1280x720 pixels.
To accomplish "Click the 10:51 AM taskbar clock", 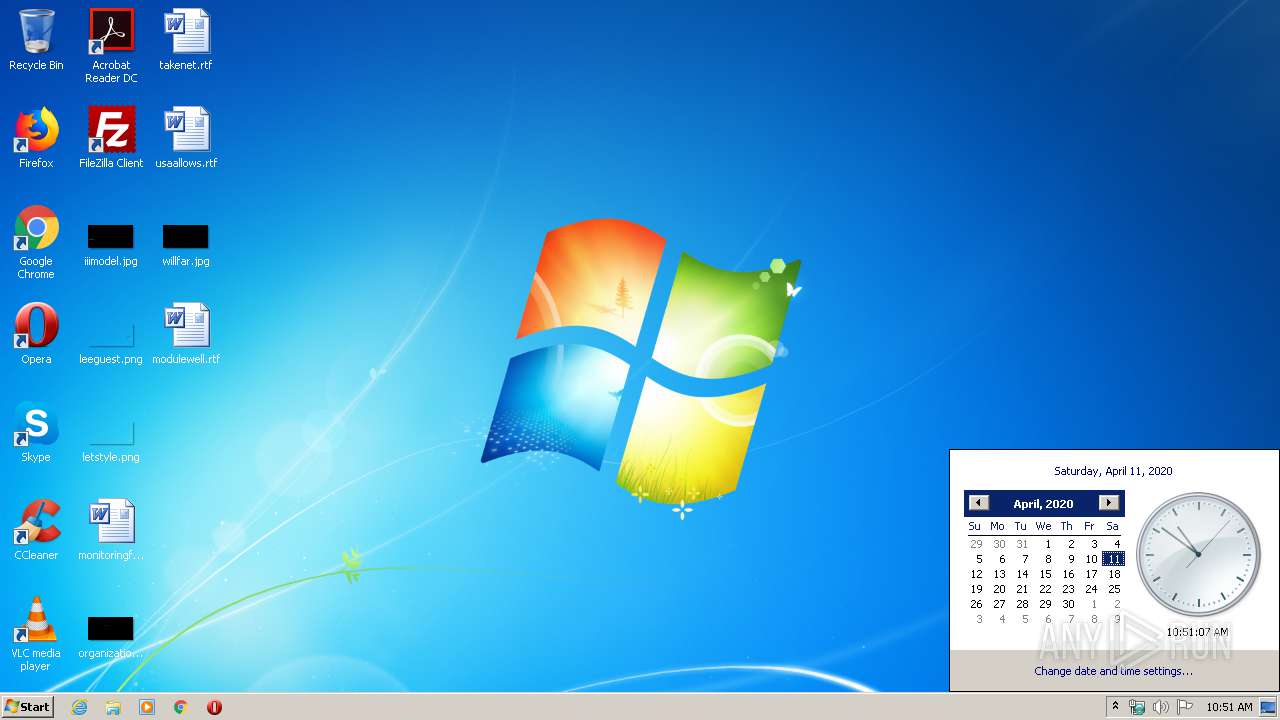I will [x=1229, y=707].
